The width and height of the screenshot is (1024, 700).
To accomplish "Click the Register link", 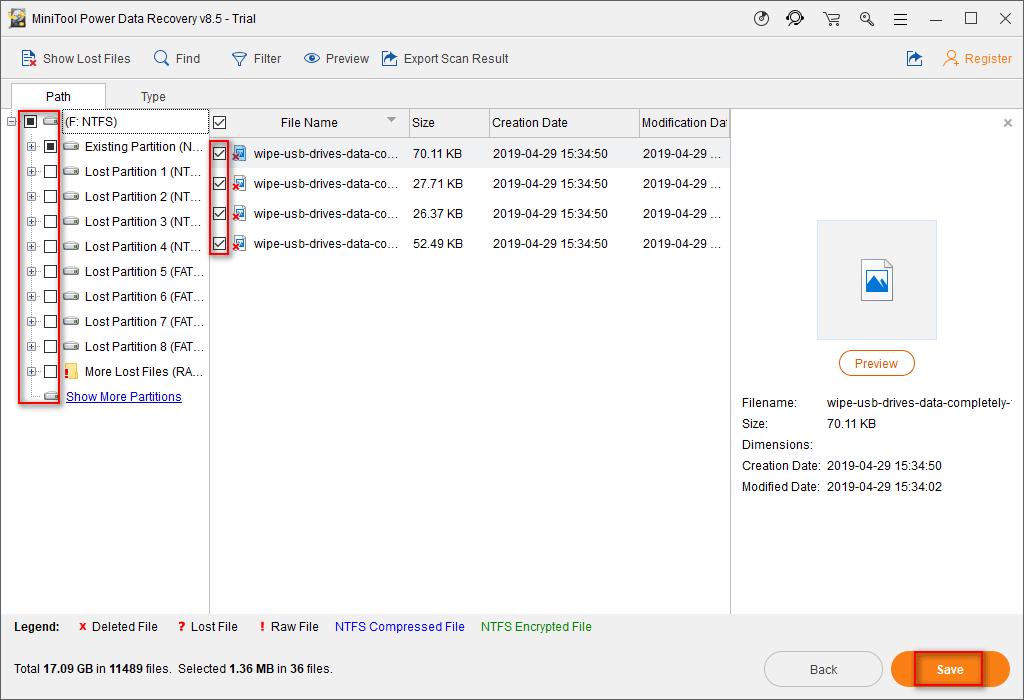I will coord(978,59).
